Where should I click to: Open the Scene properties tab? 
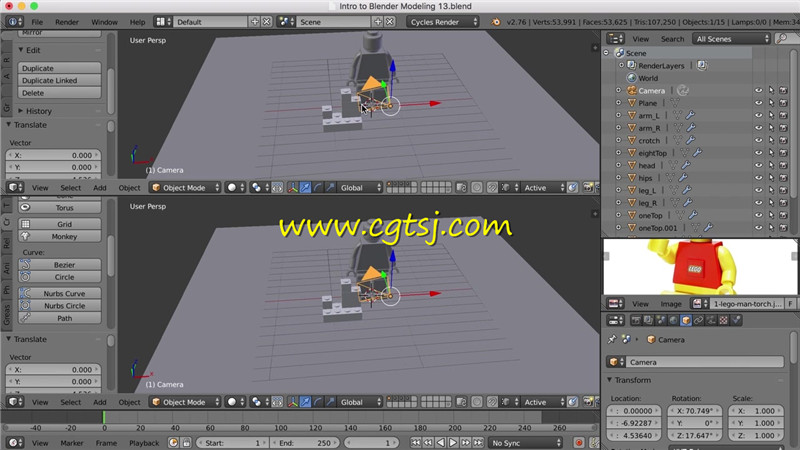pos(661,320)
